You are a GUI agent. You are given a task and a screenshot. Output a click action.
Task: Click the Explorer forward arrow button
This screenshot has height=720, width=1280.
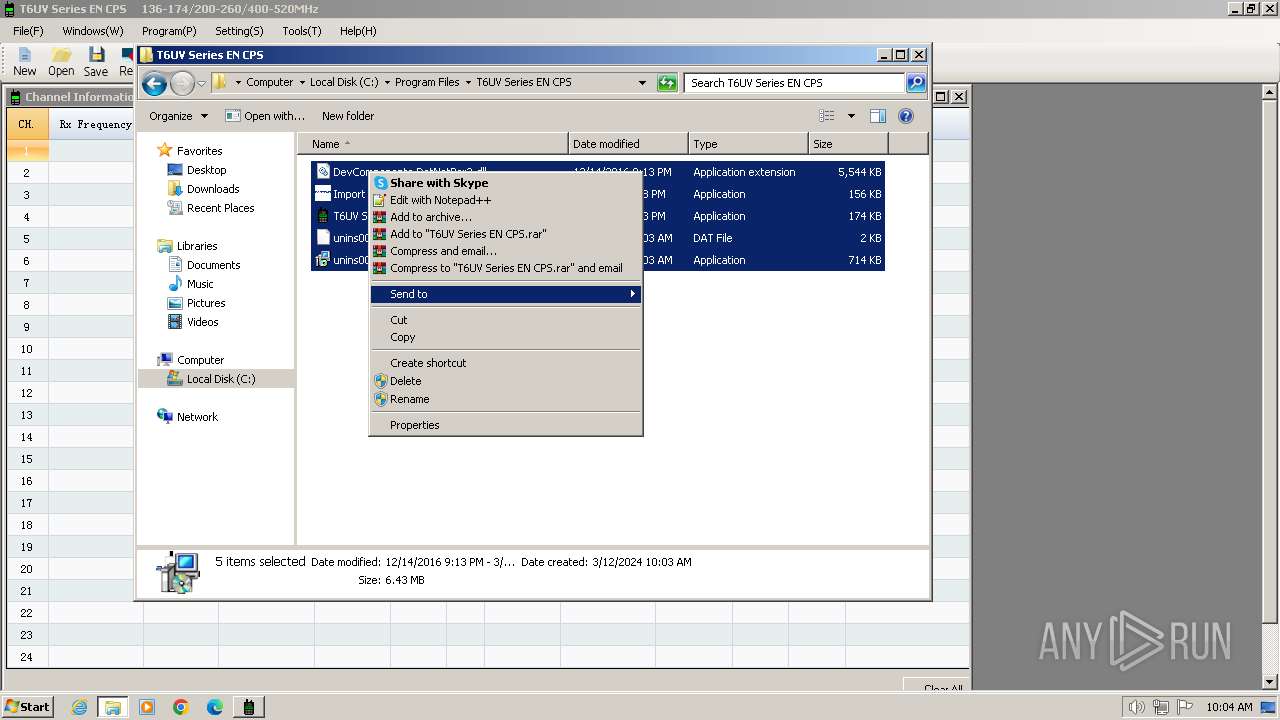tap(182, 83)
